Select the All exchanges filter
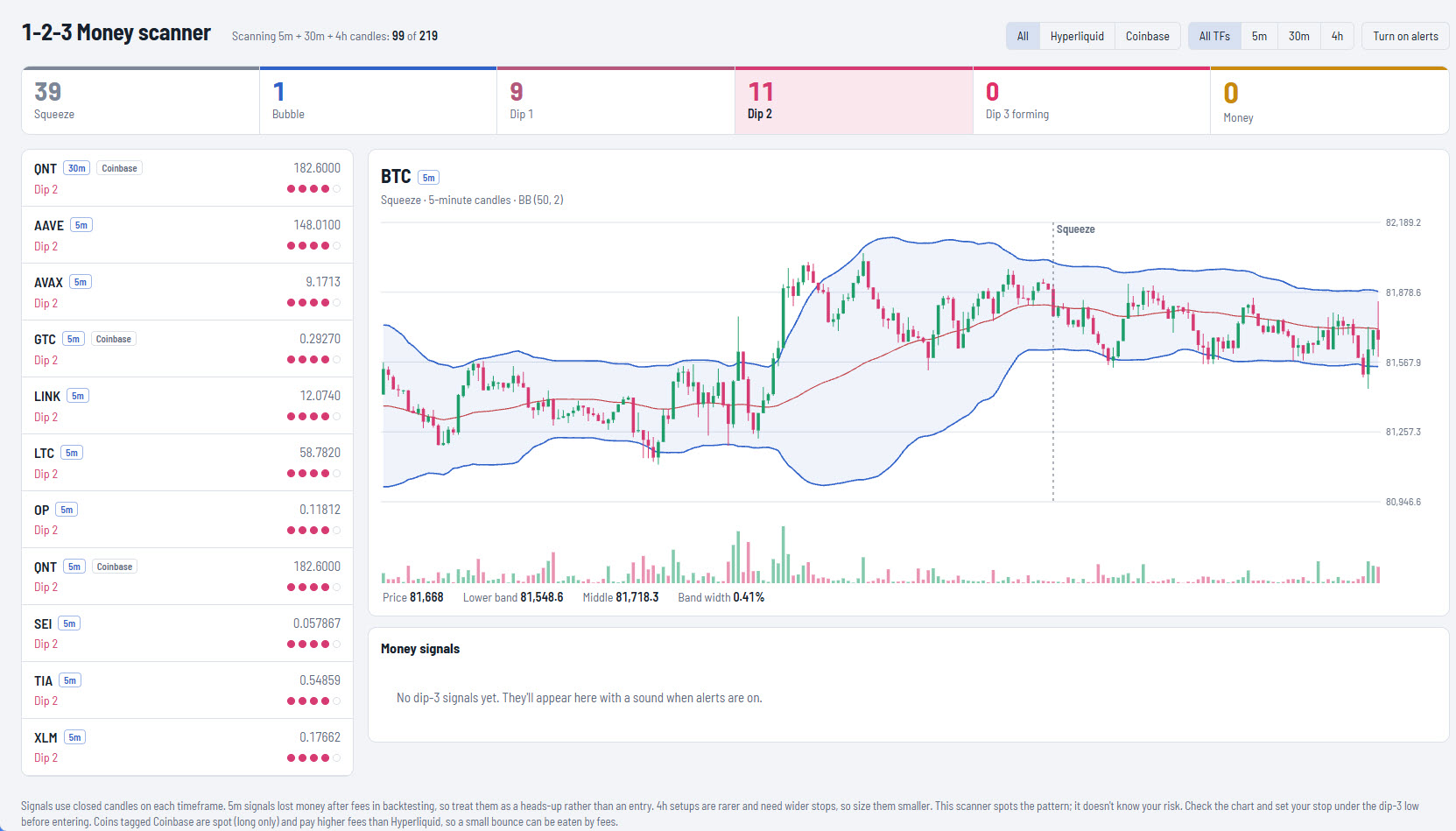The height and width of the screenshot is (831, 1456). [1023, 36]
